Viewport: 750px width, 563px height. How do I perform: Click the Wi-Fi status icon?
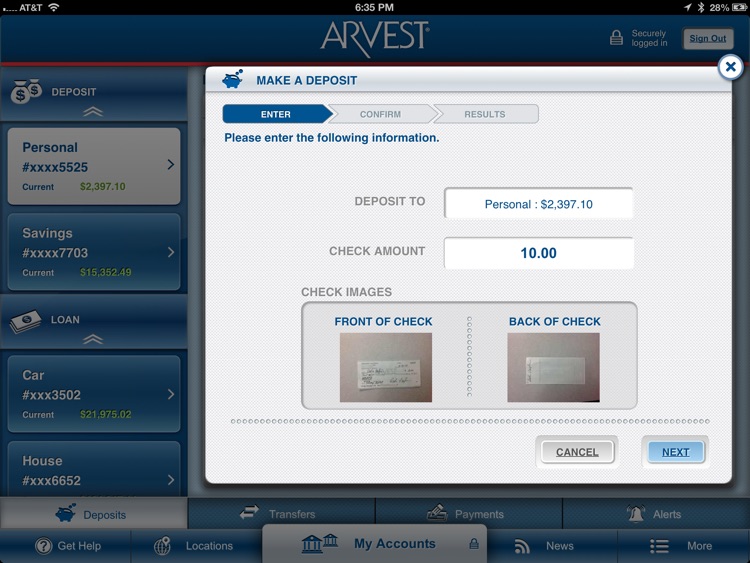click(x=54, y=7)
